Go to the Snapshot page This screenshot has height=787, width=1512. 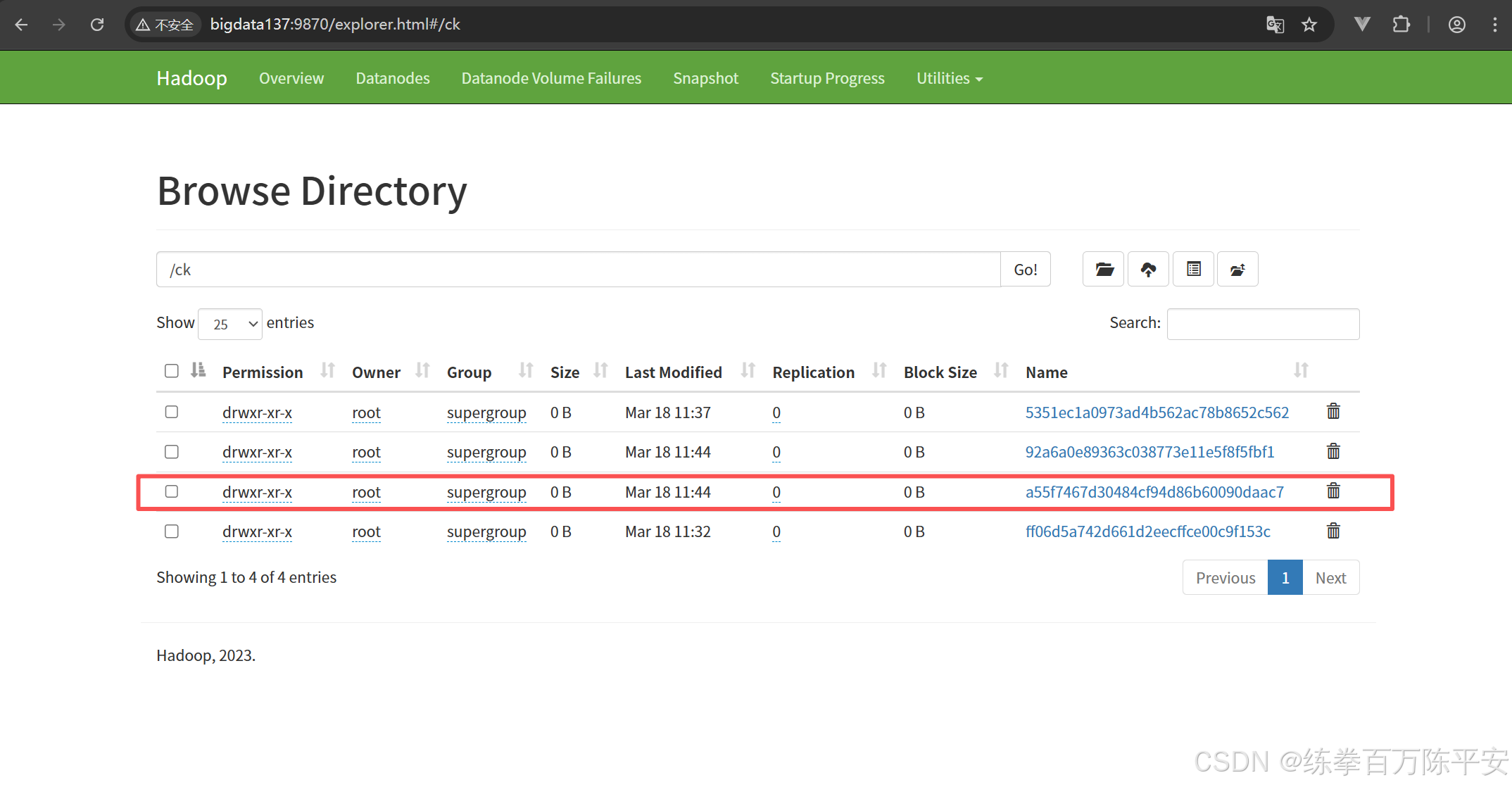[705, 79]
